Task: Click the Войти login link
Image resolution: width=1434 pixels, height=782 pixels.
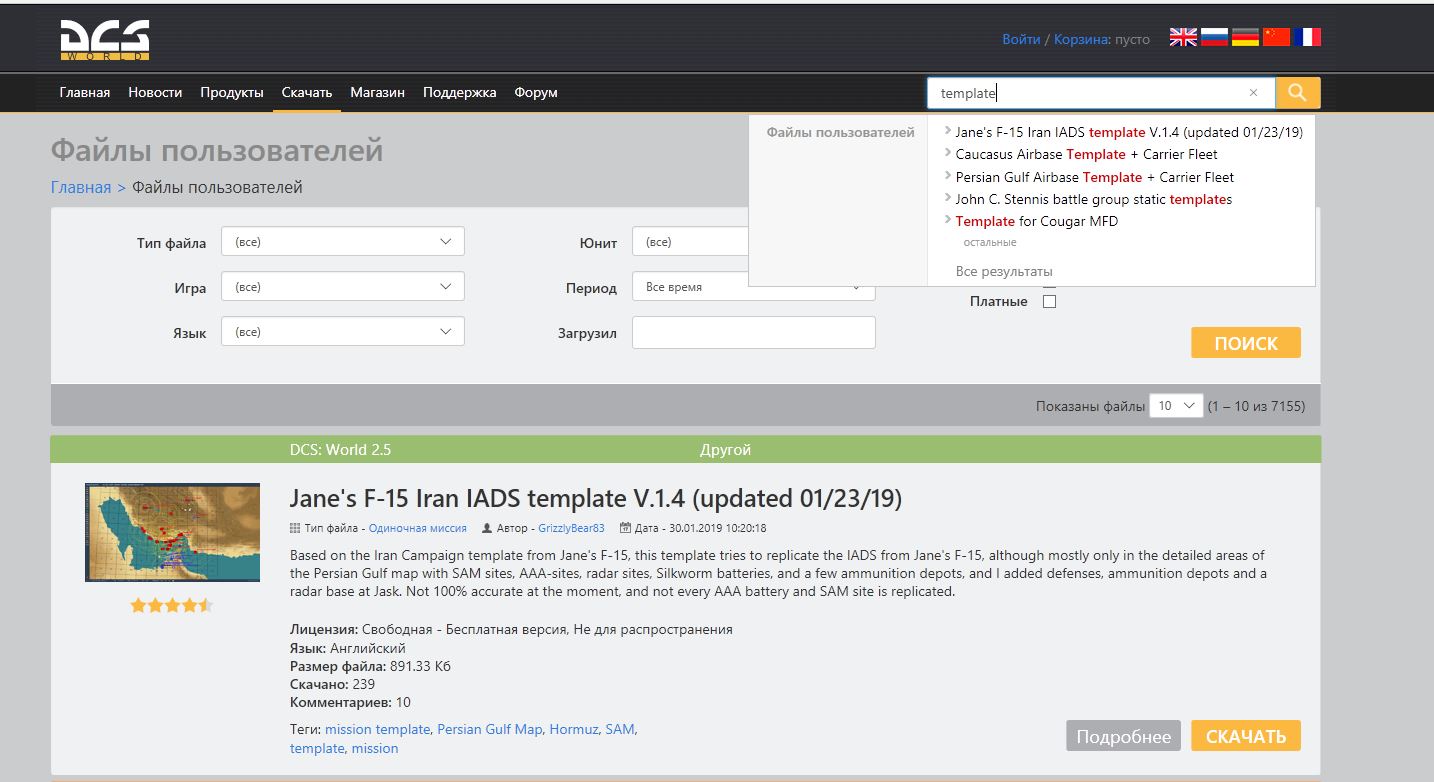Action: tap(1021, 39)
